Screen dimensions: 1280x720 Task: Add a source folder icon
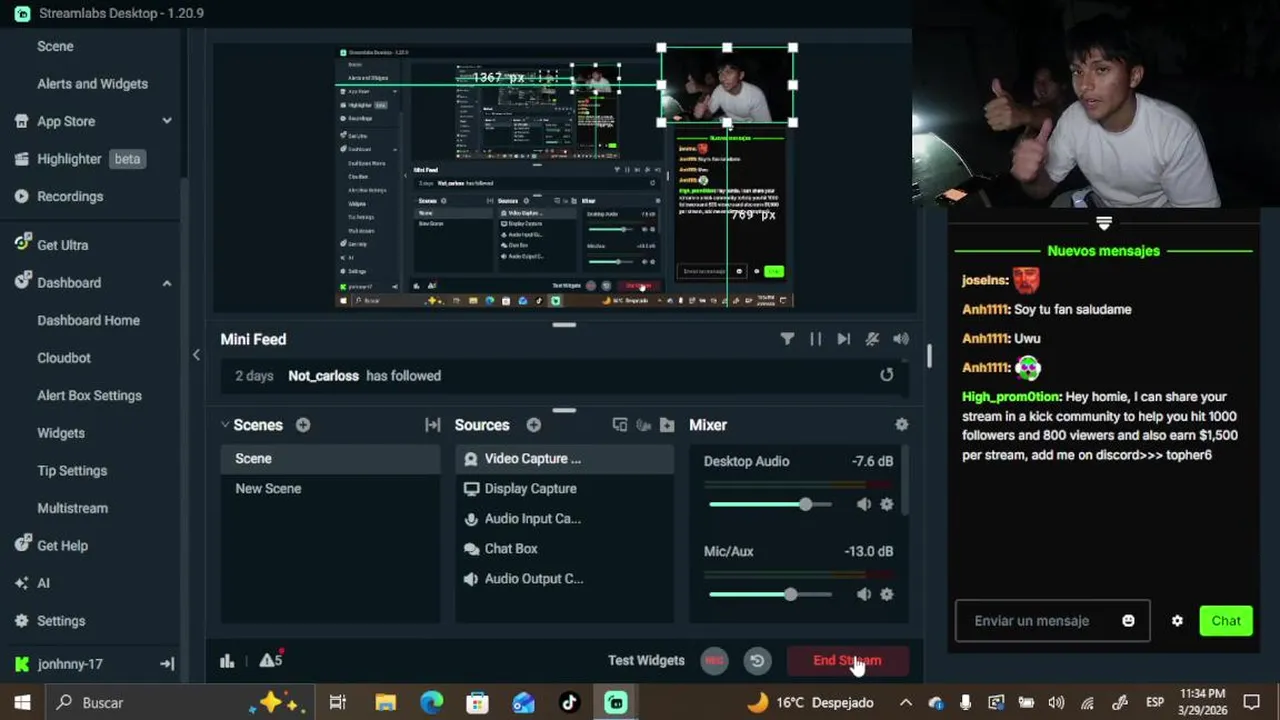pos(667,425)
